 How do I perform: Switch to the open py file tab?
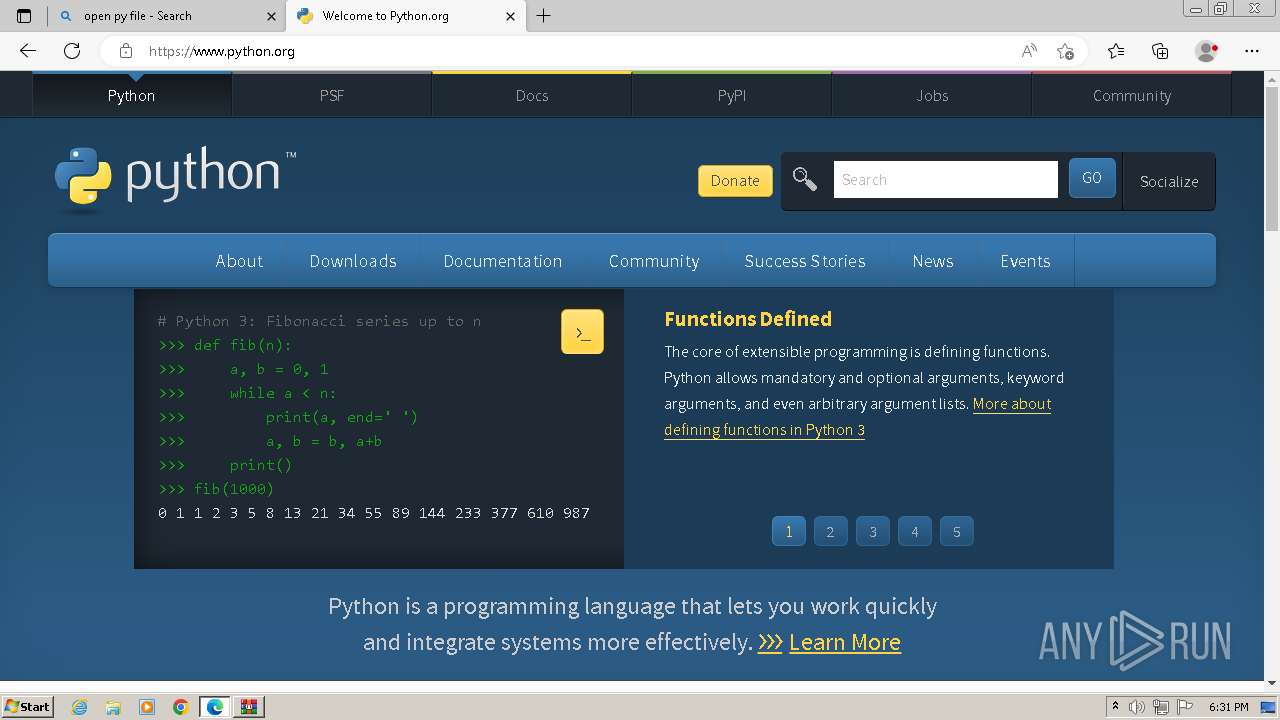point(167,16)
